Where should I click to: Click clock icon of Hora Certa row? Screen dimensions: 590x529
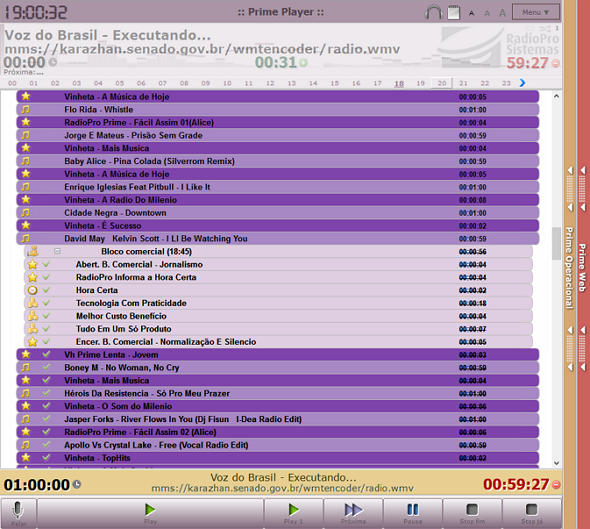(33, 290)
